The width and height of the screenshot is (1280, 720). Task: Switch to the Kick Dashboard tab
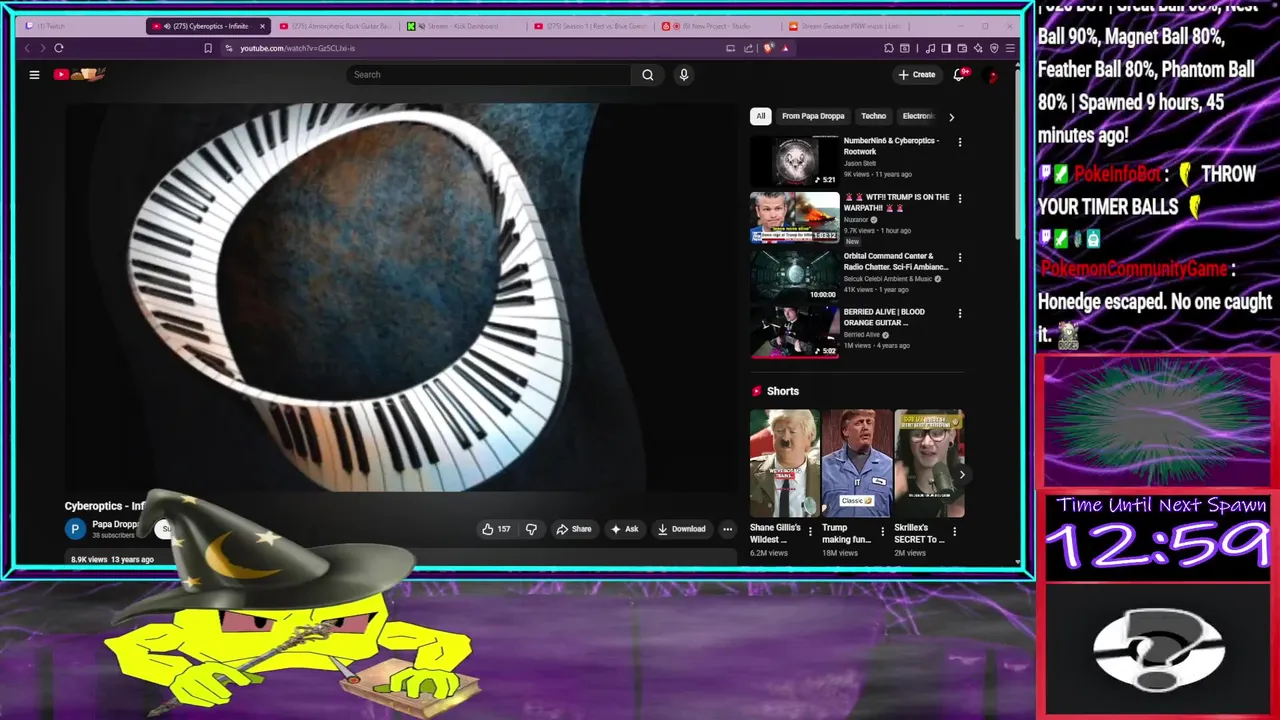click(x=463, y=26)
